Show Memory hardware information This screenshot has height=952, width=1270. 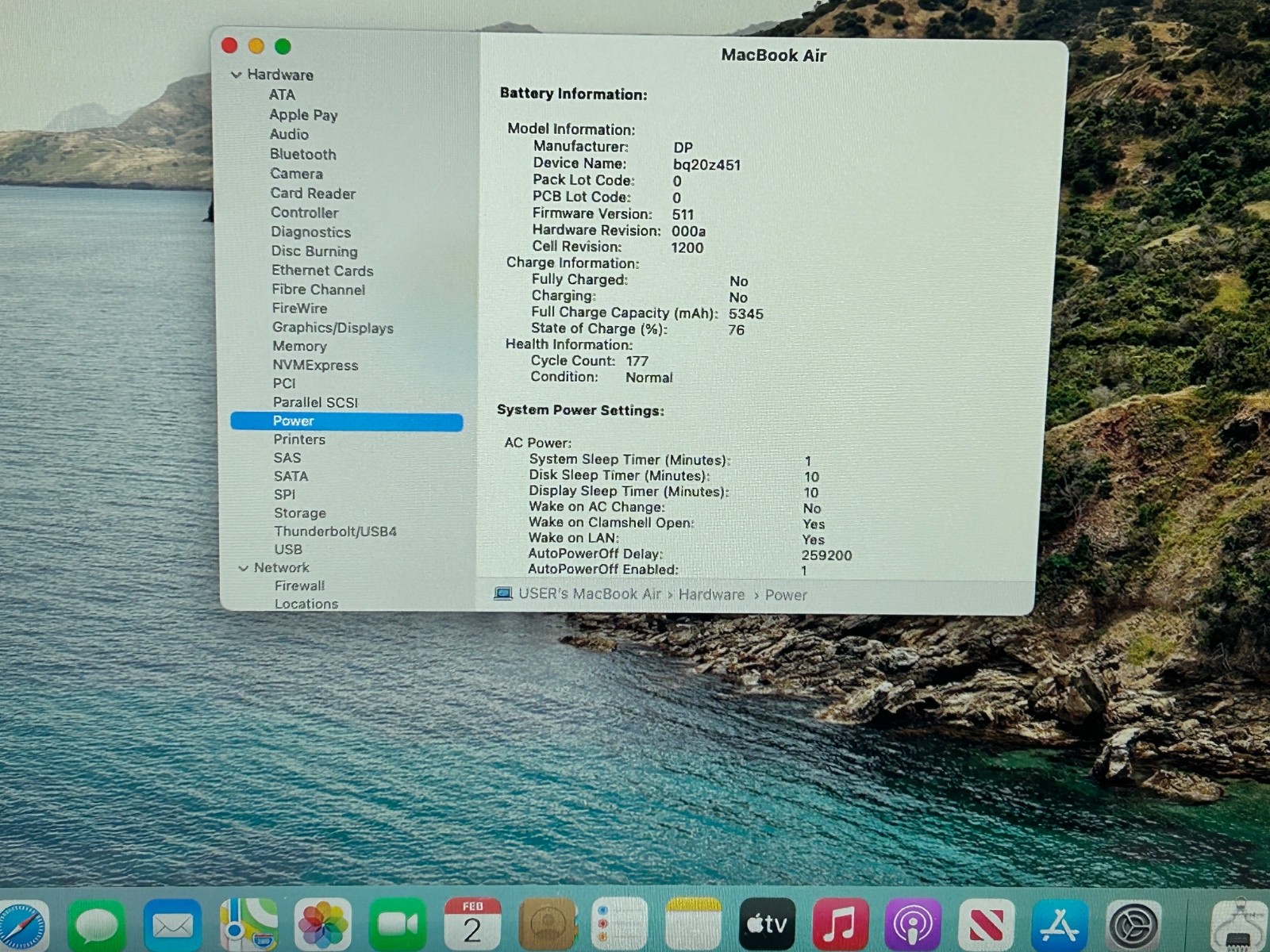[x=299, y=346]
